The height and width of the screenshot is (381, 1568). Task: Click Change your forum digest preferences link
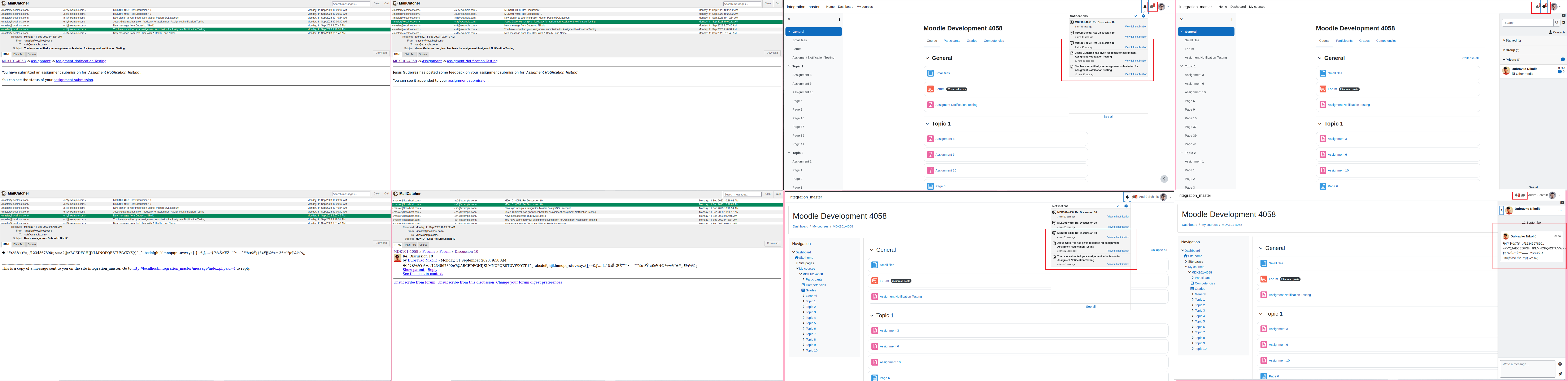pos(529,282)
